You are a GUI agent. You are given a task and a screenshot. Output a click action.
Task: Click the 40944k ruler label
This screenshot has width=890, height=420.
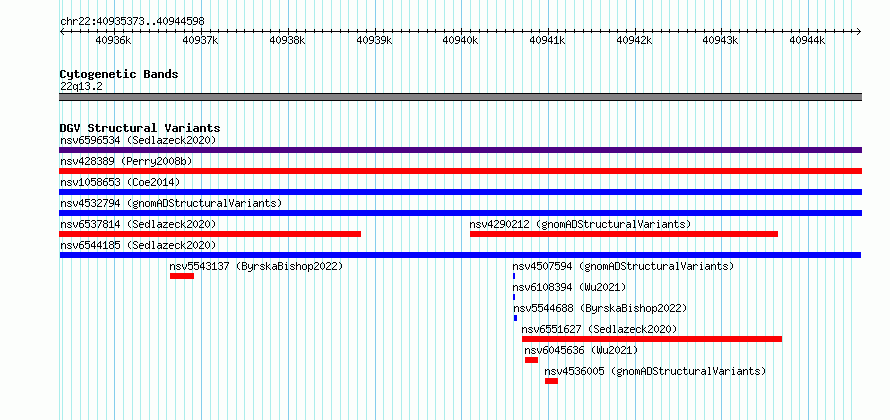pos(807,40)
